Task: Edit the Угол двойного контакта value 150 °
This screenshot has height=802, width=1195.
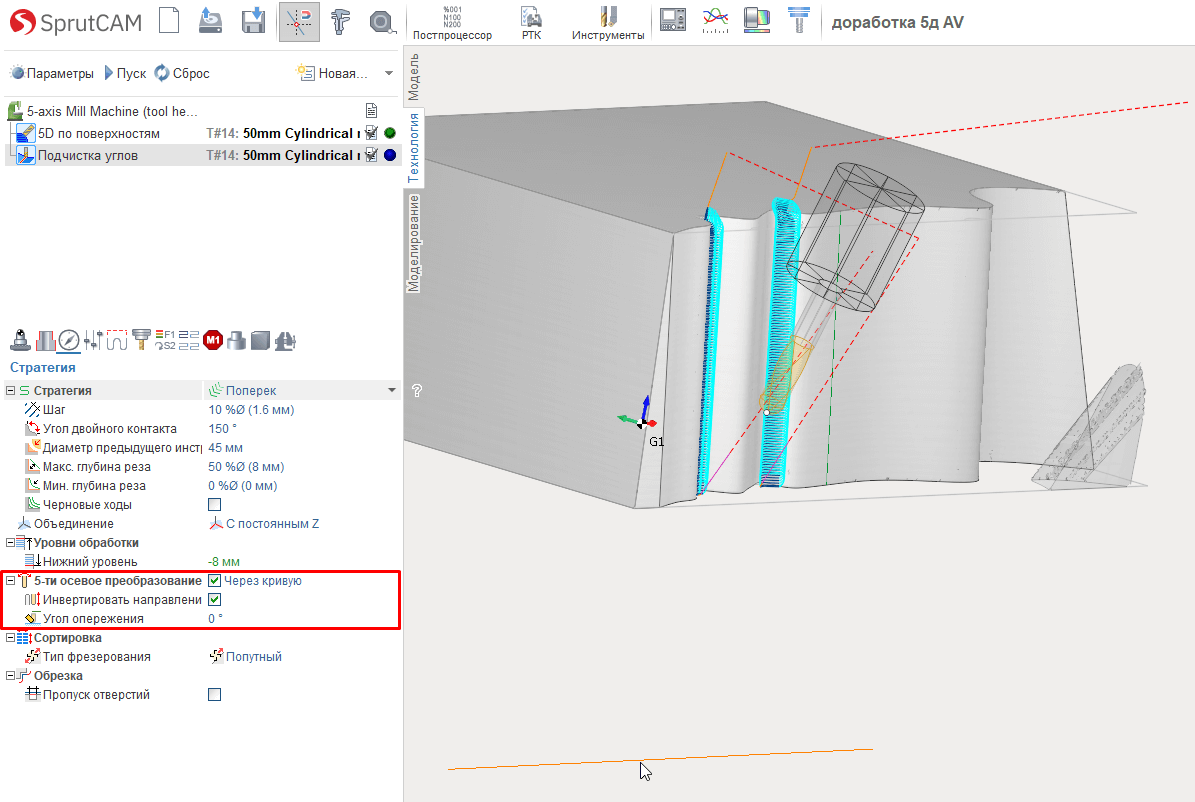Action: (x=223, y=428)
